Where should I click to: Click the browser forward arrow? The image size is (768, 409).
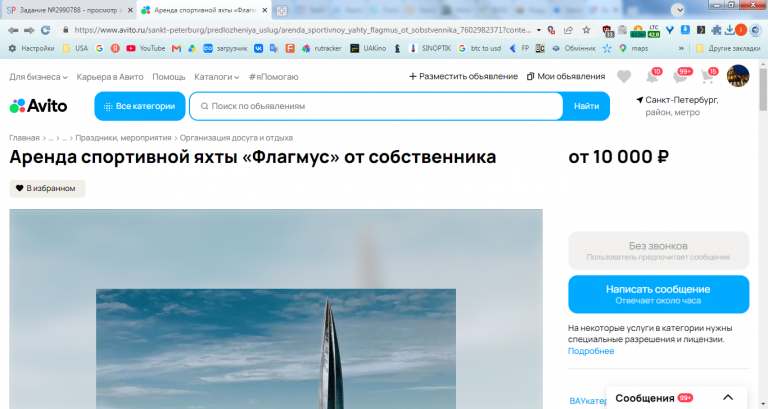point(29,30)
